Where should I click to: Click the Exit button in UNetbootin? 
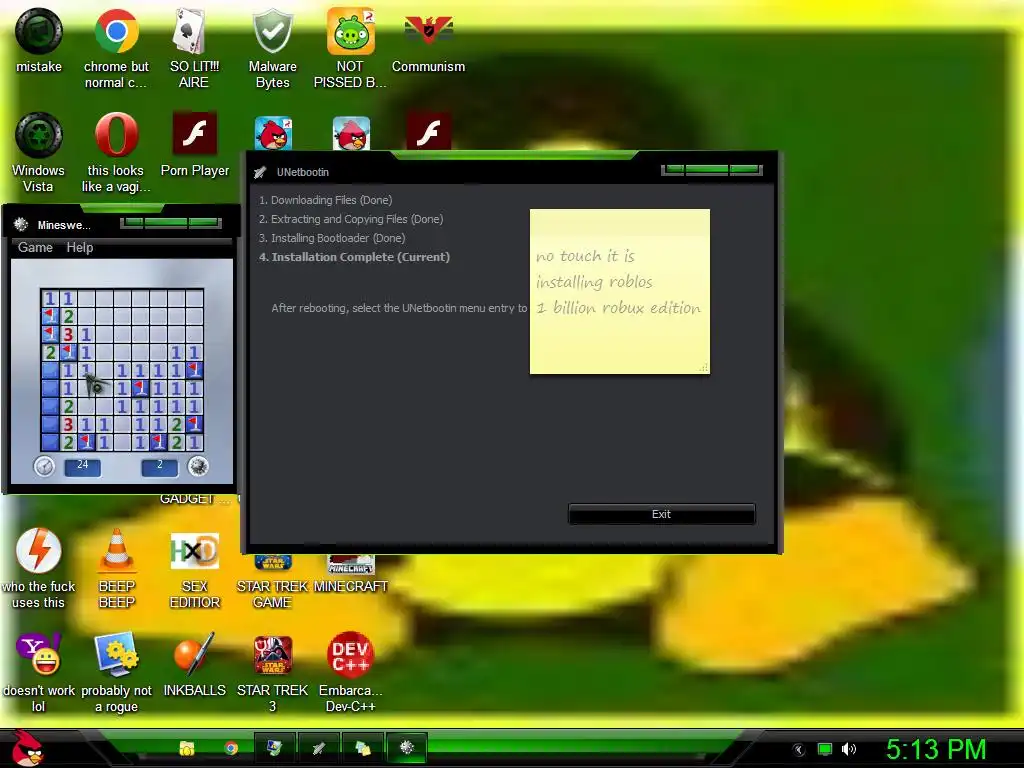pos(662,514)
